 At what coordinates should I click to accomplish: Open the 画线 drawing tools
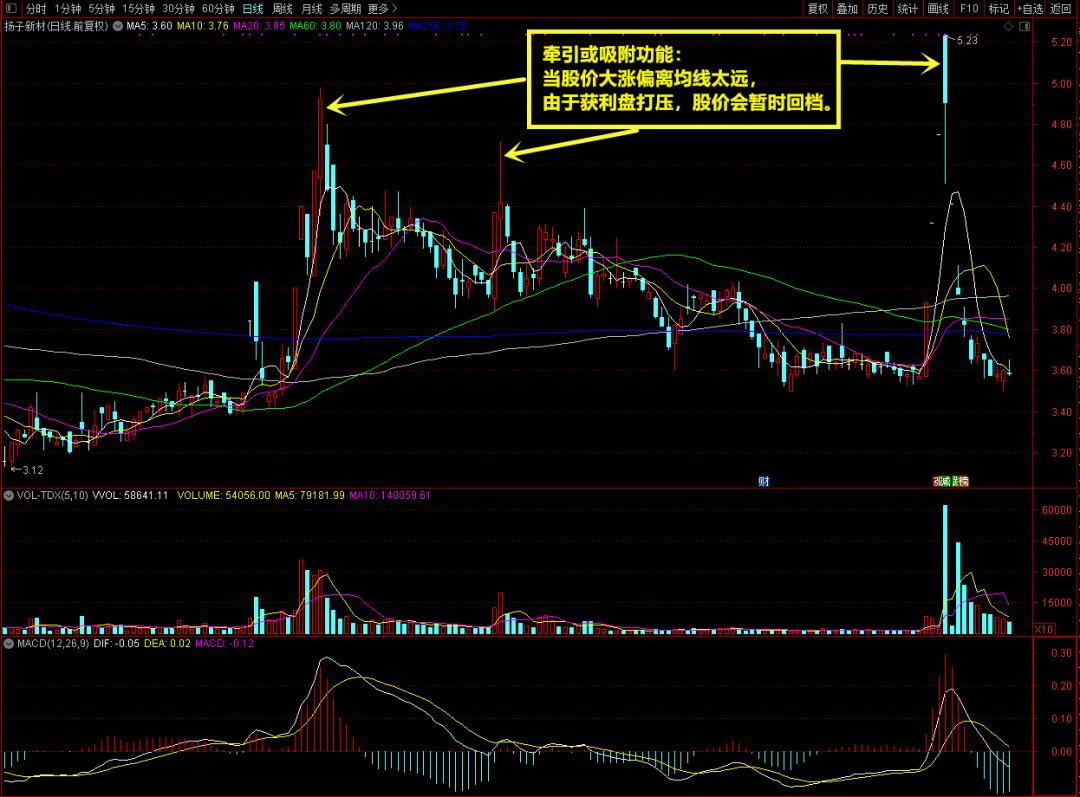pyautogui.click(x=937, y=8)
